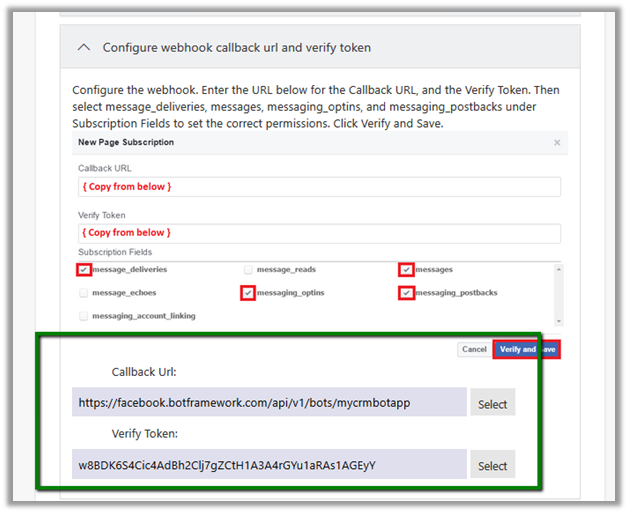Viewport: 628px width, 513px height.
Task: Close the New Page Subscription dialog
Action: tap(557, 143)
